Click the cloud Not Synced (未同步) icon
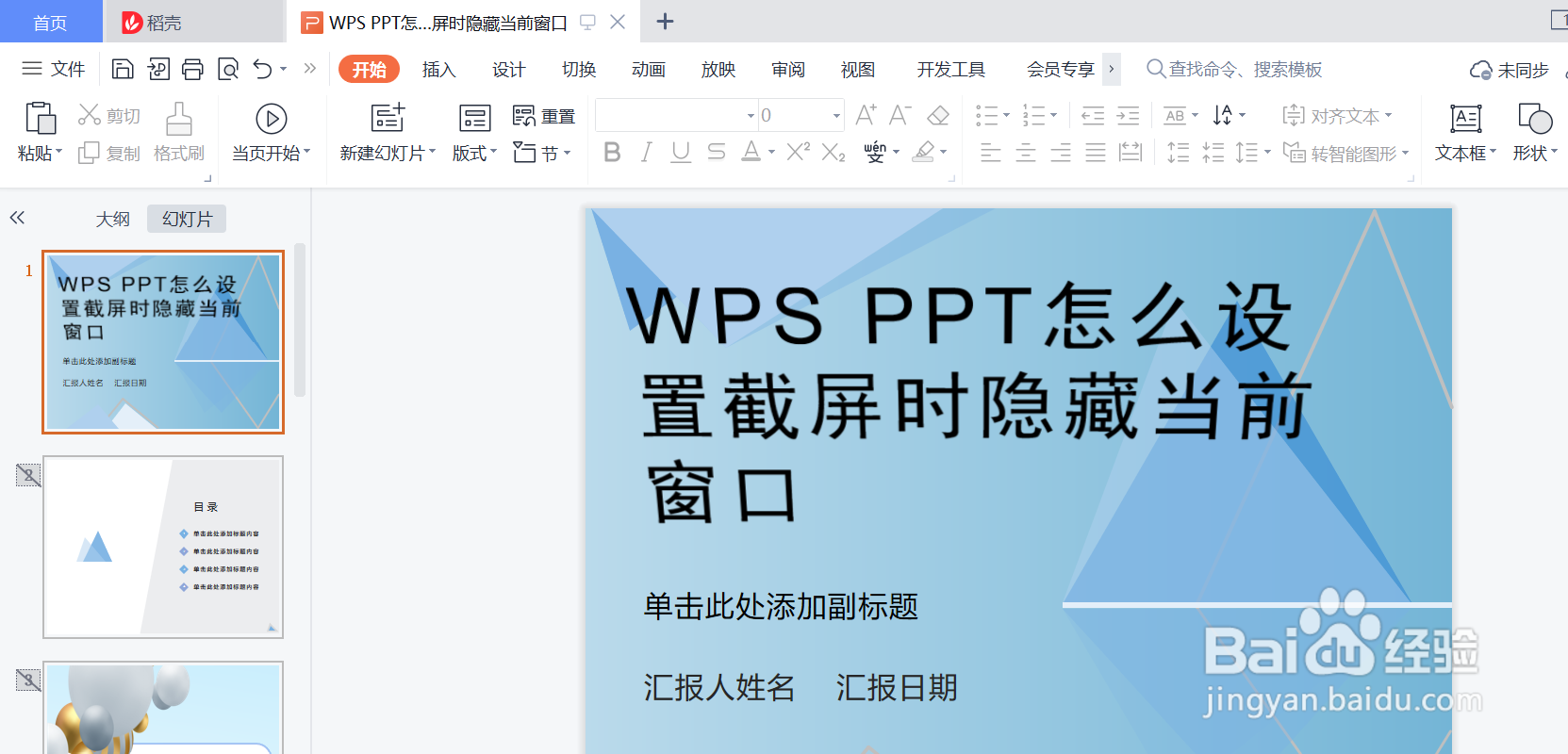The width and height of the screenshot is (1568, 754). tap(1480, 70)
